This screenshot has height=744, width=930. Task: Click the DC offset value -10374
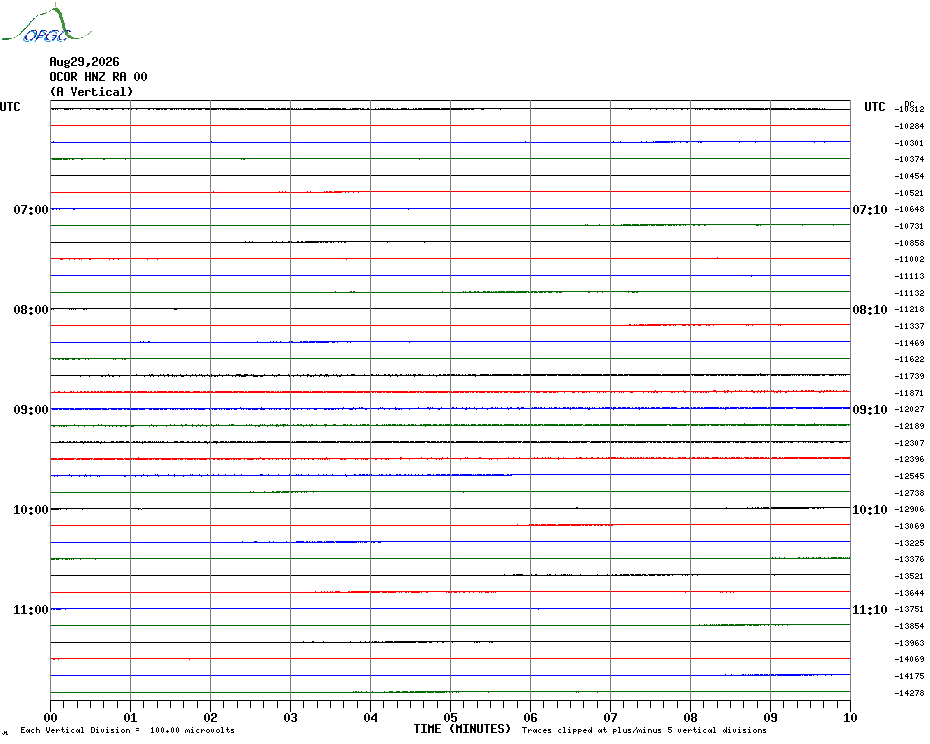tap(909, 160)
